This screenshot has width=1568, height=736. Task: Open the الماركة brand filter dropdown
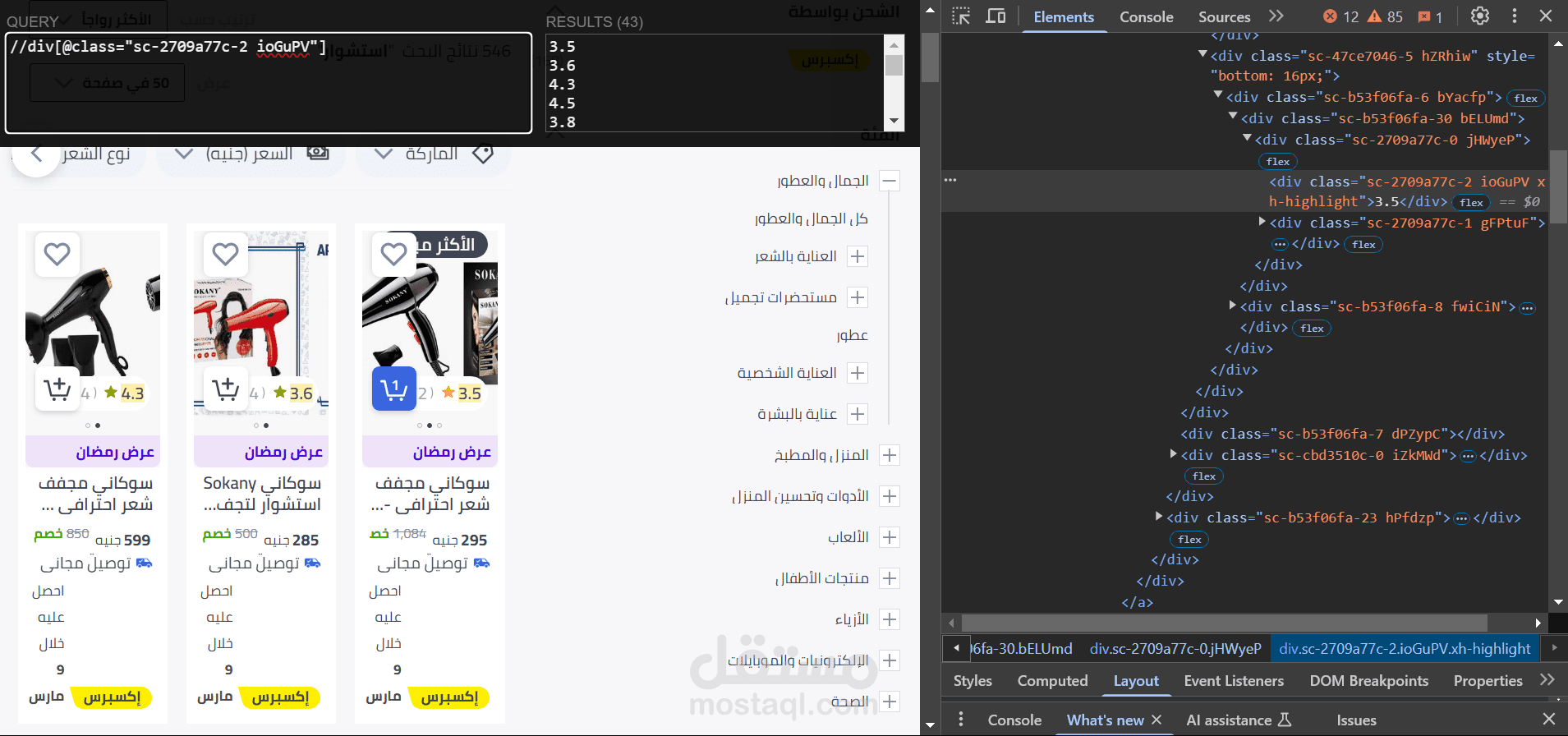(433, 154)
